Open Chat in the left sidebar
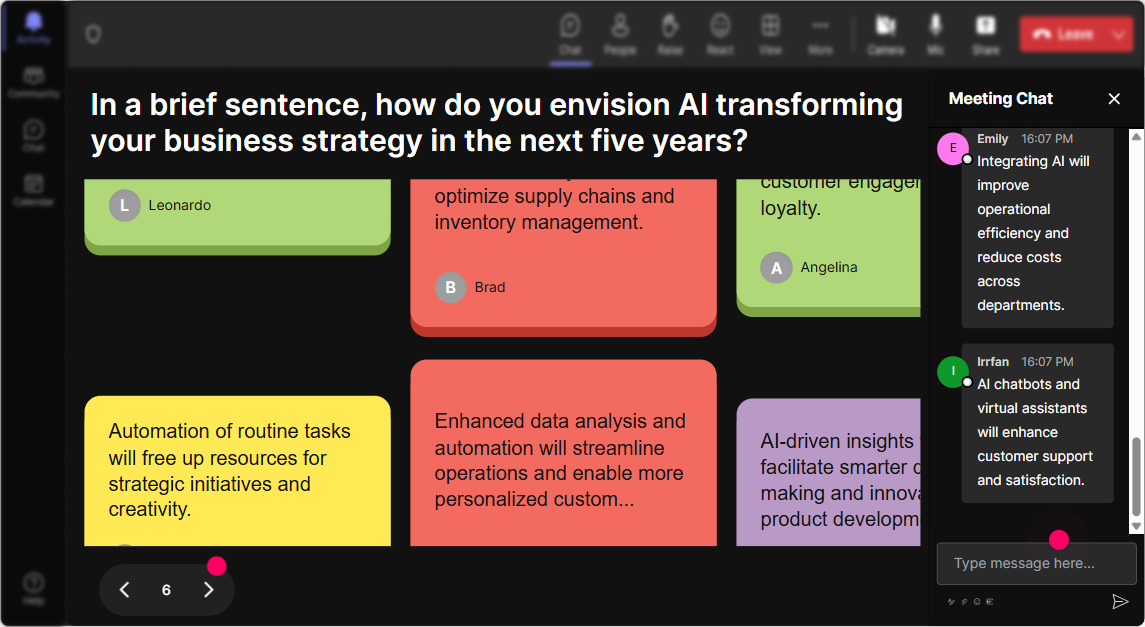The height and width of the screenshot is (627, 1145). (x=34, y=136)
